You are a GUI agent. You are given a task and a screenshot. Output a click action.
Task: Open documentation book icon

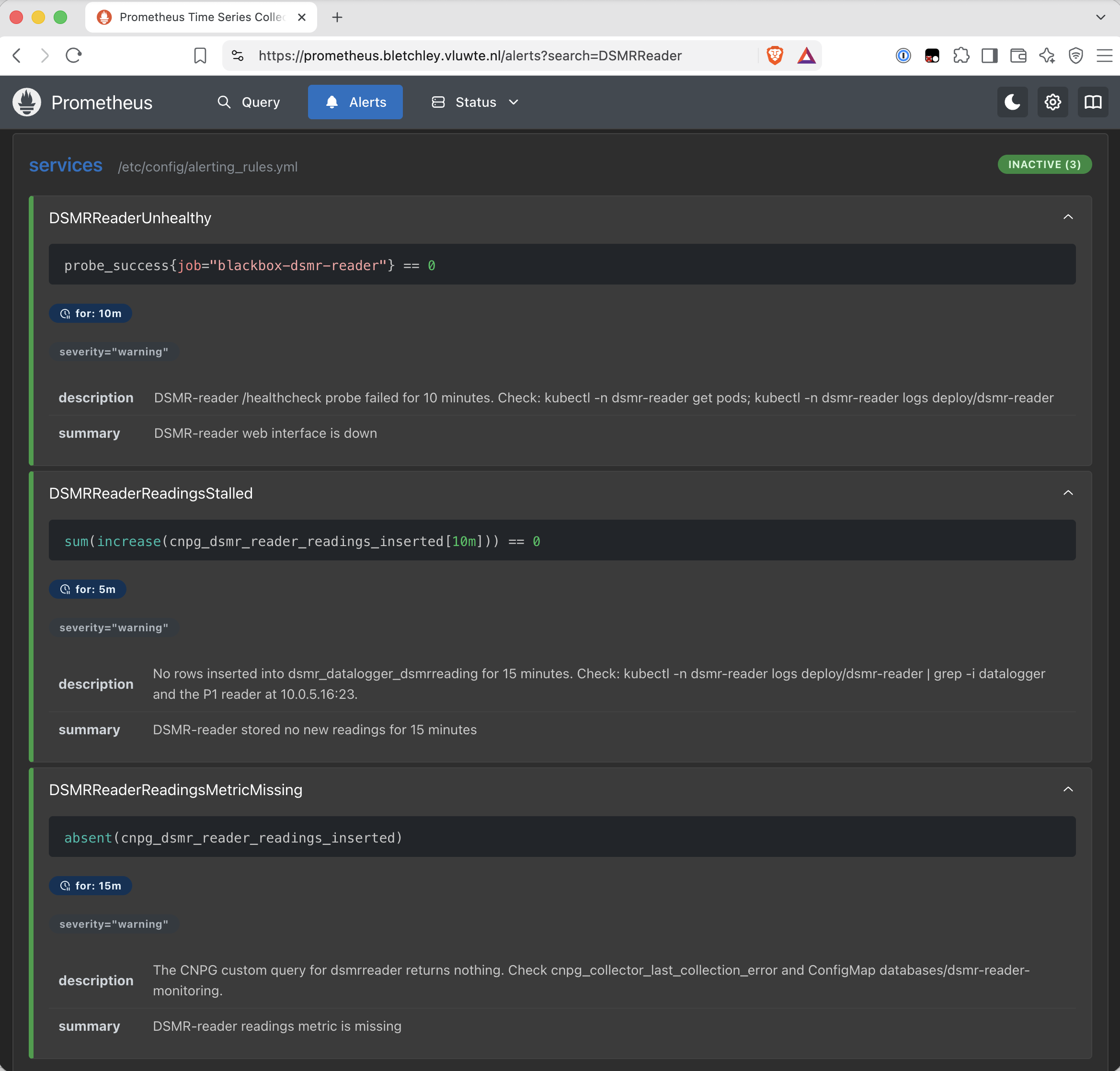click(1093, 102)
